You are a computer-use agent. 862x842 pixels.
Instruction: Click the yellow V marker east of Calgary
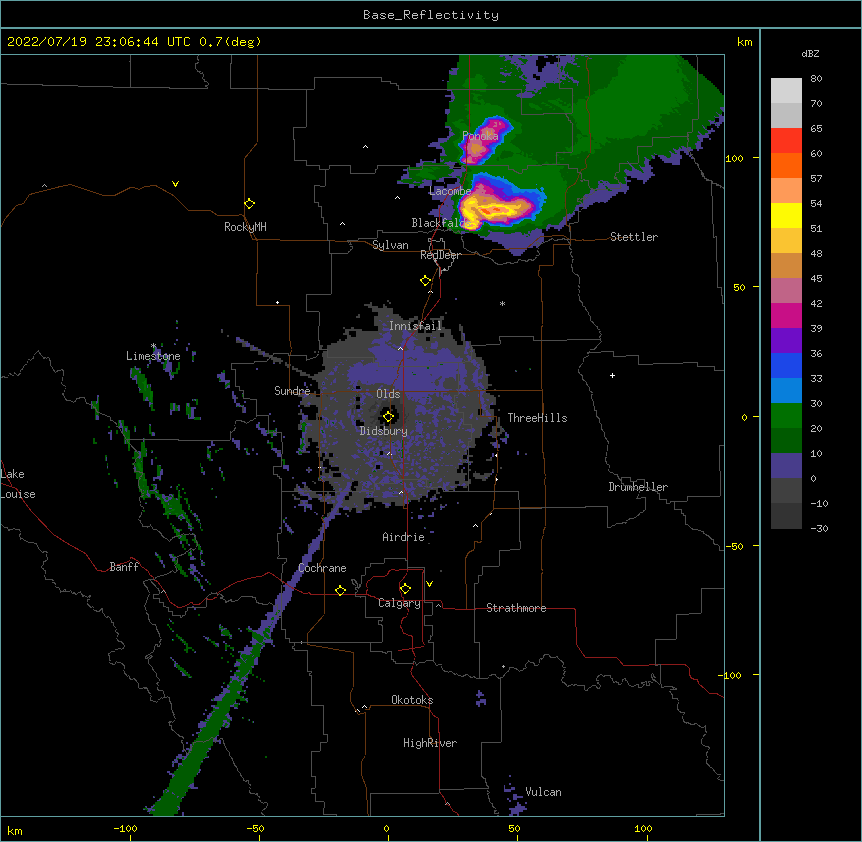click(429, 584)
